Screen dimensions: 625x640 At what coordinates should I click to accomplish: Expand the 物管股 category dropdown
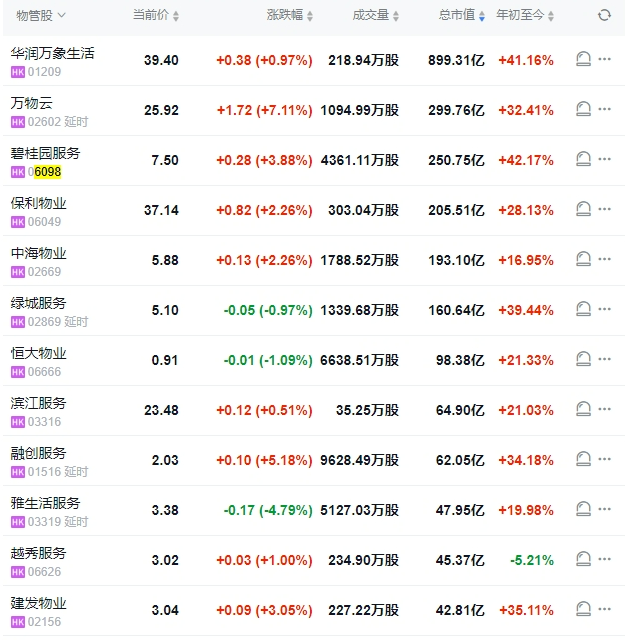click(x=40, y=16)
